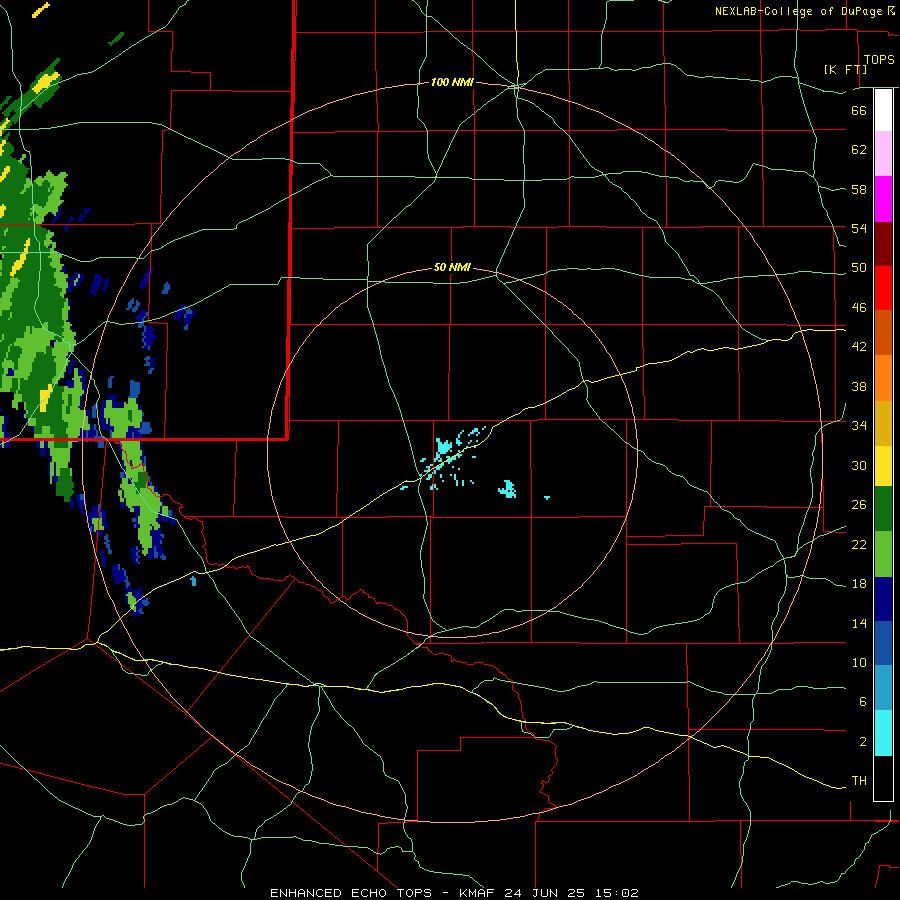Click the 38 legend value
The width and height of the screenshot is (900, 900).
click(859, 386)
